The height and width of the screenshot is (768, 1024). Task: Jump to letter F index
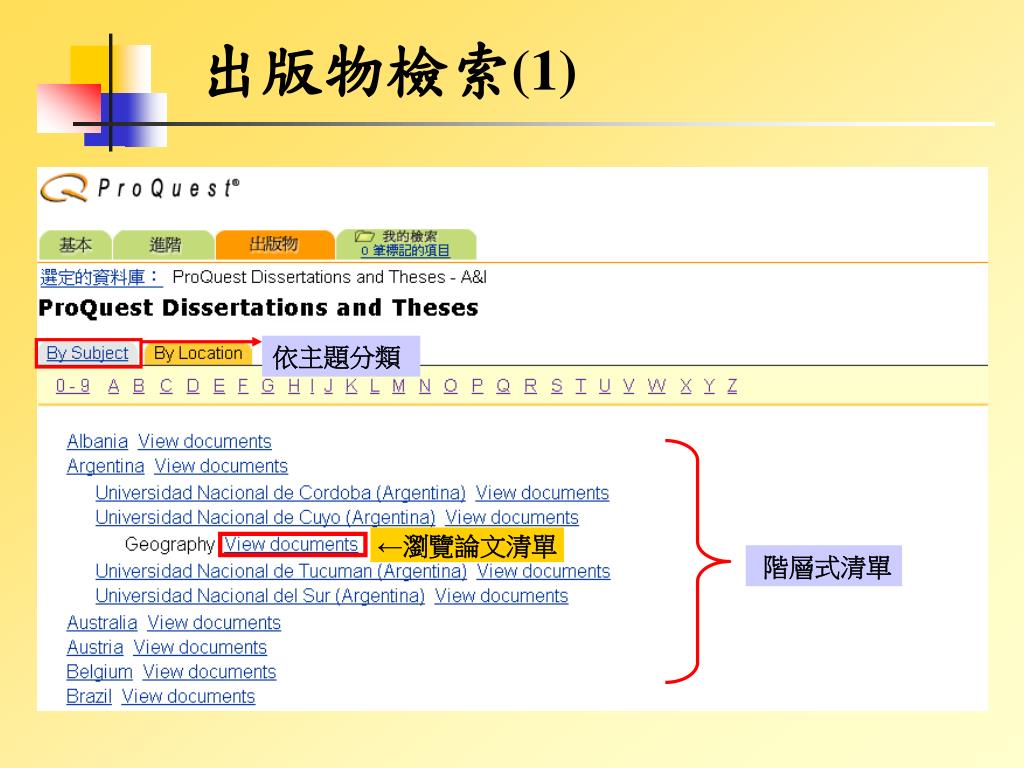pos(243,386)
